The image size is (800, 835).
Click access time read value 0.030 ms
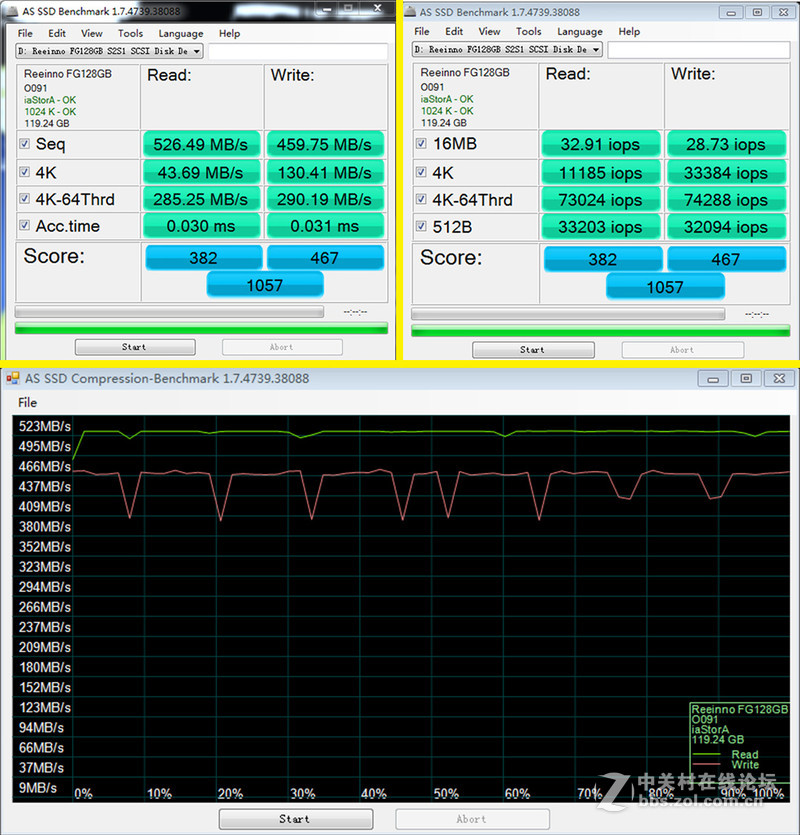tap(201, 226)
